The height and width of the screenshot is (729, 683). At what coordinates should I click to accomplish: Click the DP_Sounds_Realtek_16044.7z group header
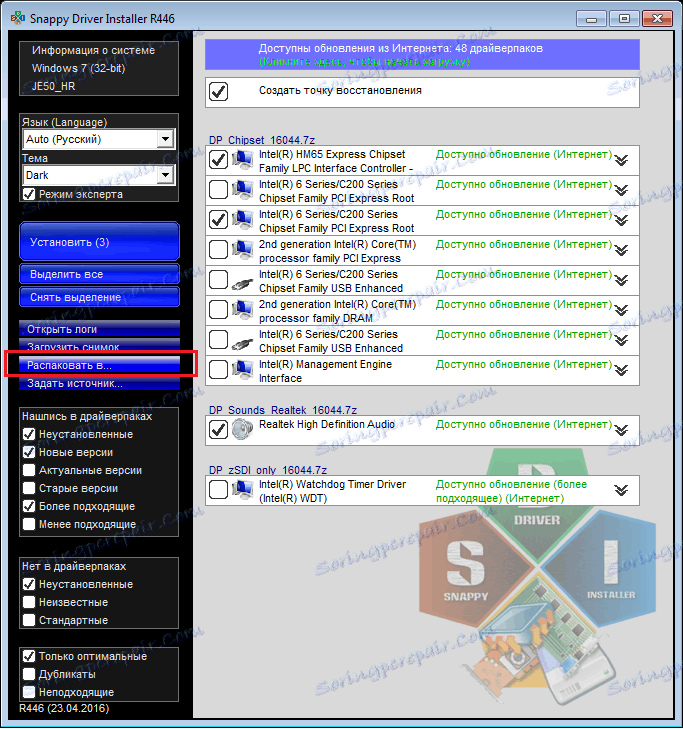tap(283, 410)
